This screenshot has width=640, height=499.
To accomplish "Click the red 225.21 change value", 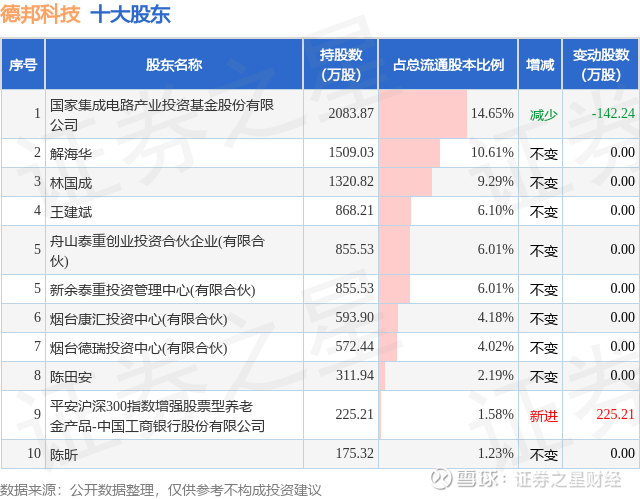I will coord(616,414).
